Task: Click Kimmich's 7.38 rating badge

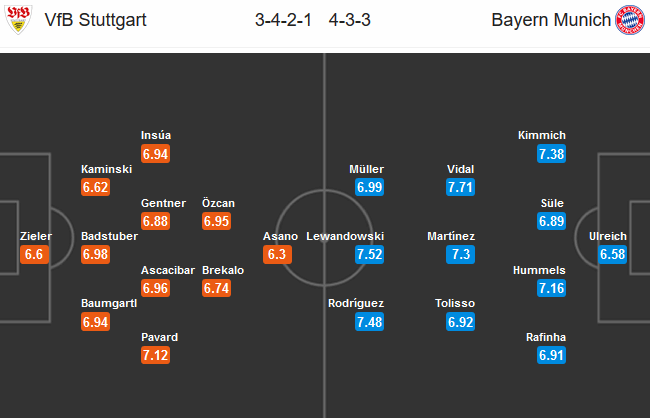Action: pos(553,154)
